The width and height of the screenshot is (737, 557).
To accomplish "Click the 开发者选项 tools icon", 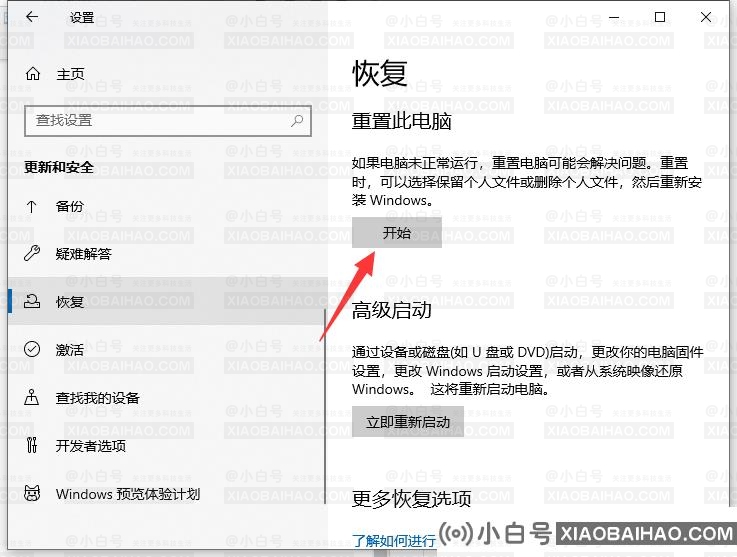I will point(31,445).
